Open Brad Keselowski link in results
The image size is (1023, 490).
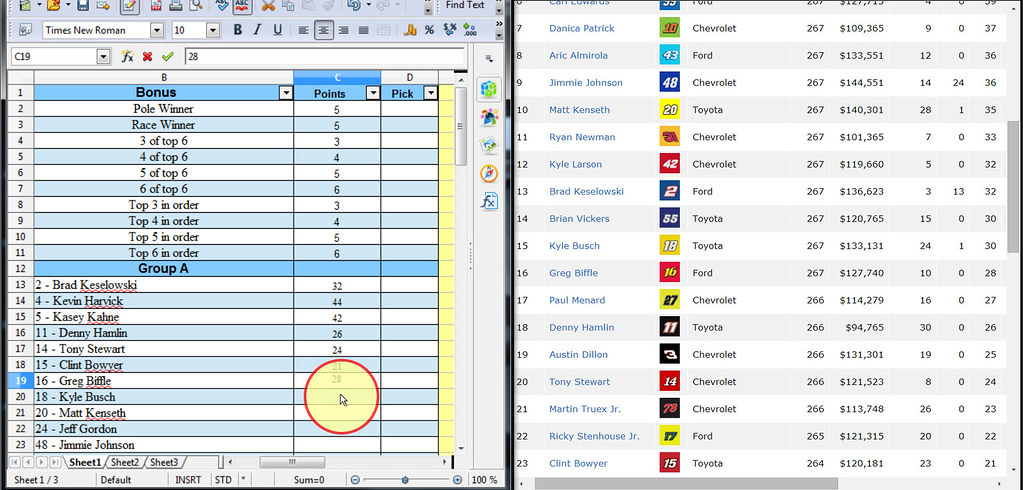click(x=586, y=191)
